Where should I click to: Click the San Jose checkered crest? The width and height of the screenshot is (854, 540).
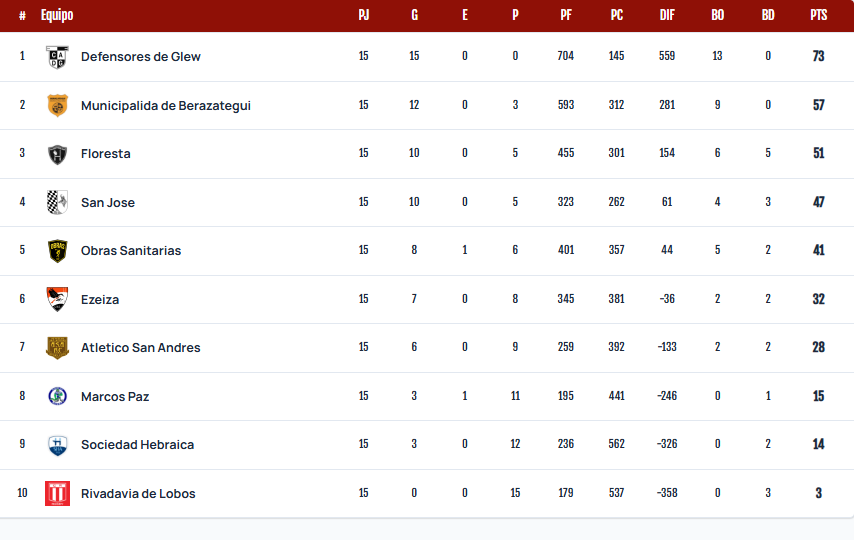coord(57,202)
